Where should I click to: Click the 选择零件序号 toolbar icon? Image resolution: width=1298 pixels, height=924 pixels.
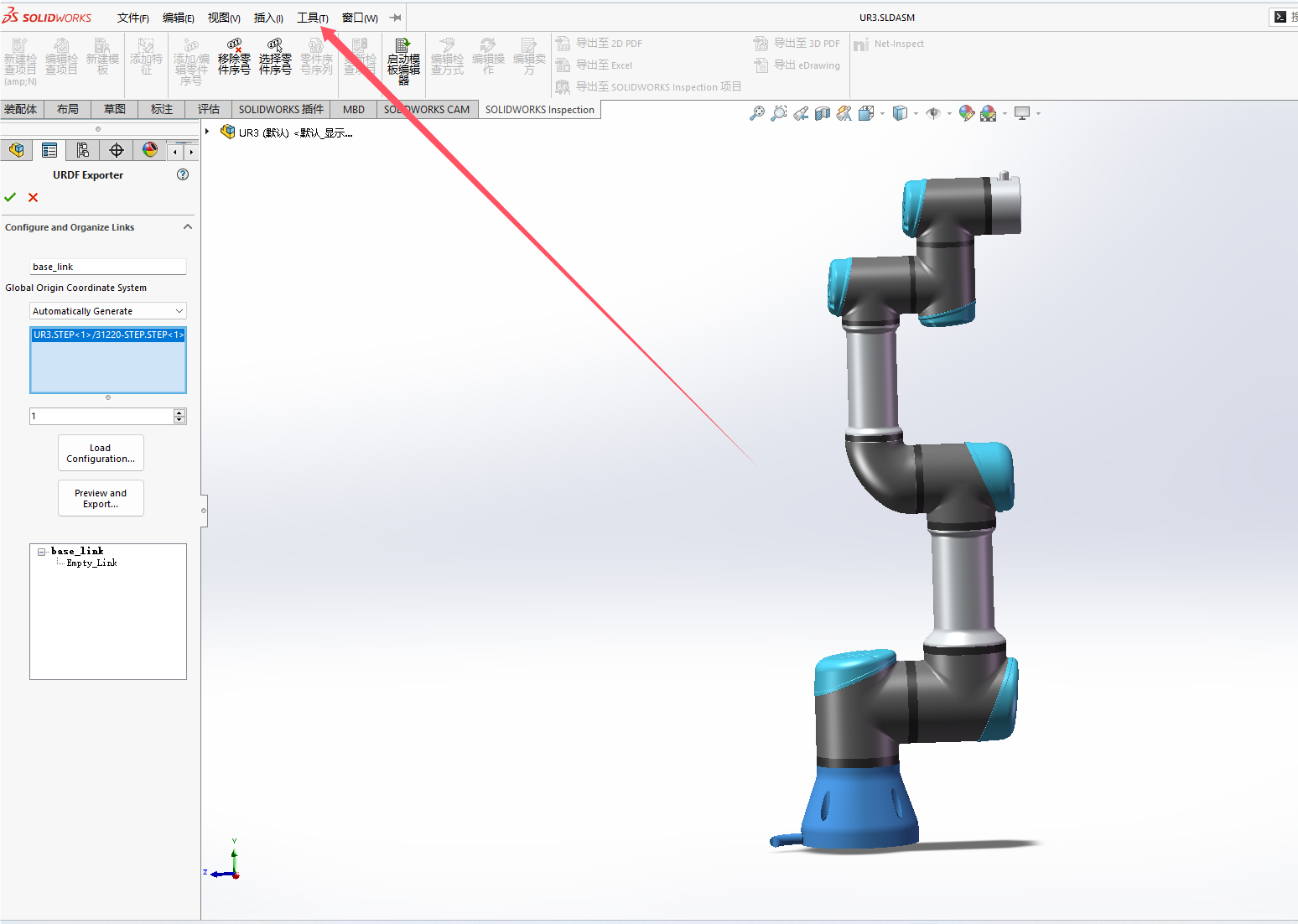275,57
